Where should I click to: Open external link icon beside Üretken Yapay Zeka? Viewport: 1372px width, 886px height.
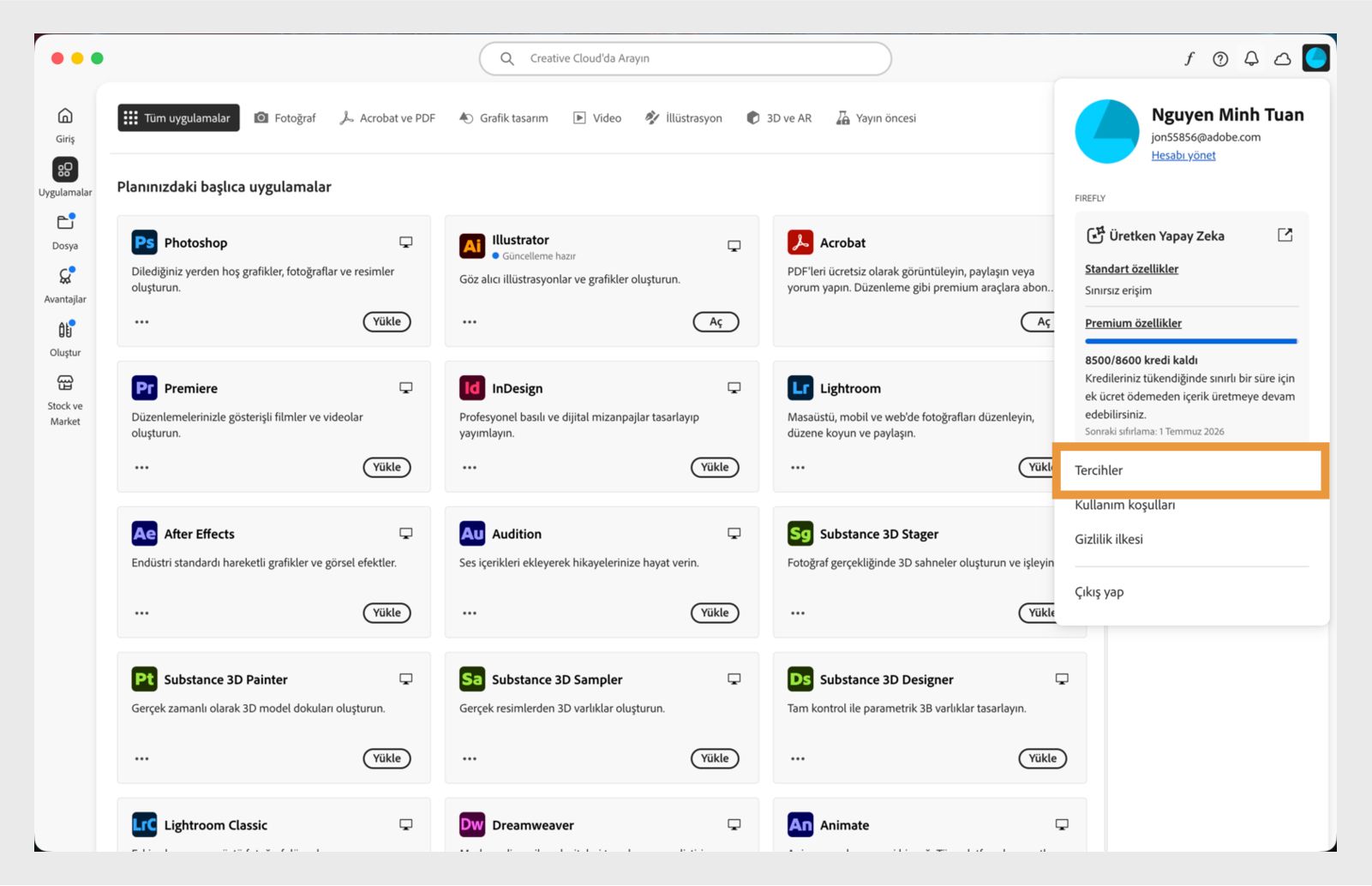pyautogui.click(x=1285, y=235)
